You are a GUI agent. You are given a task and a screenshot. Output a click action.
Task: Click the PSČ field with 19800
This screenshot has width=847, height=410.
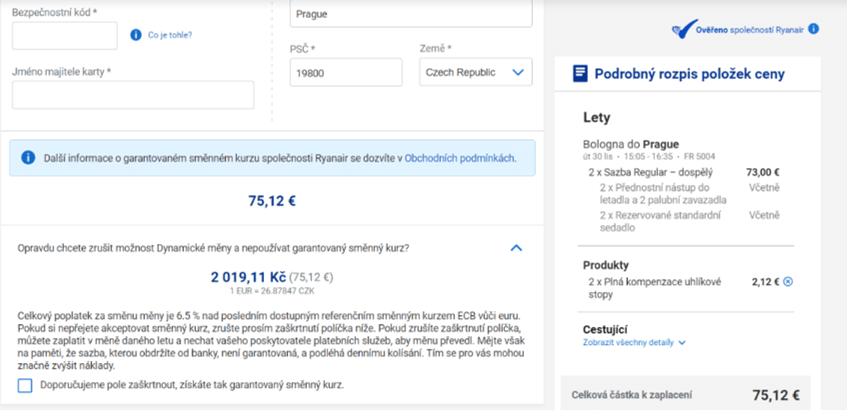tap(346, 72)
